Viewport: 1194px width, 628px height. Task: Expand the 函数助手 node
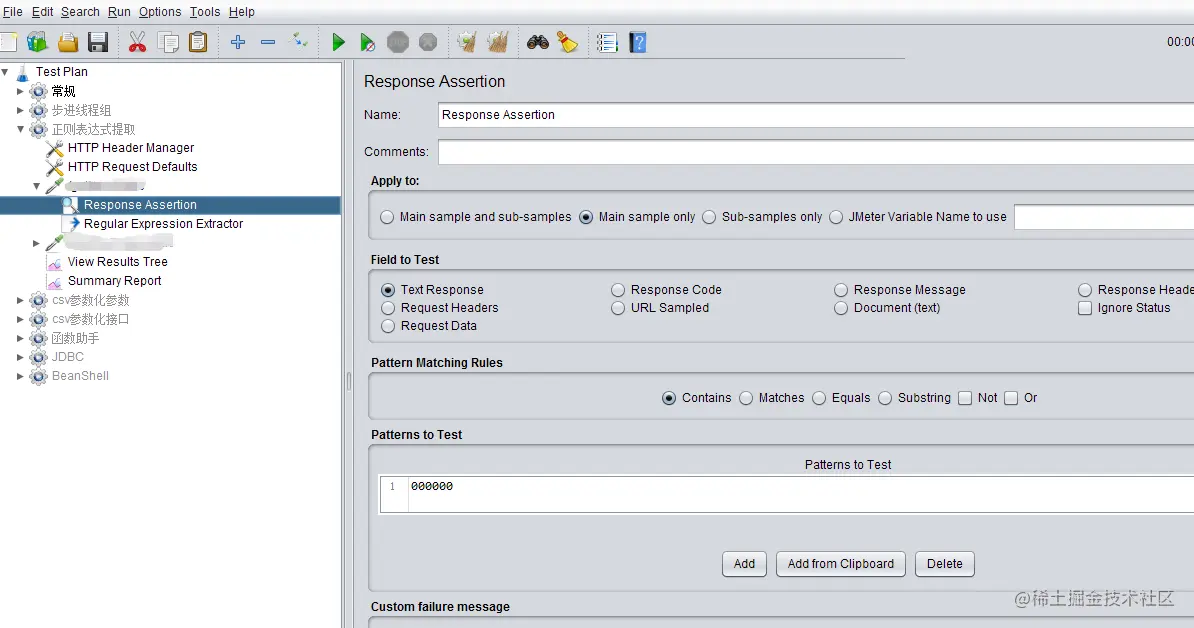[x=20, y=338]
